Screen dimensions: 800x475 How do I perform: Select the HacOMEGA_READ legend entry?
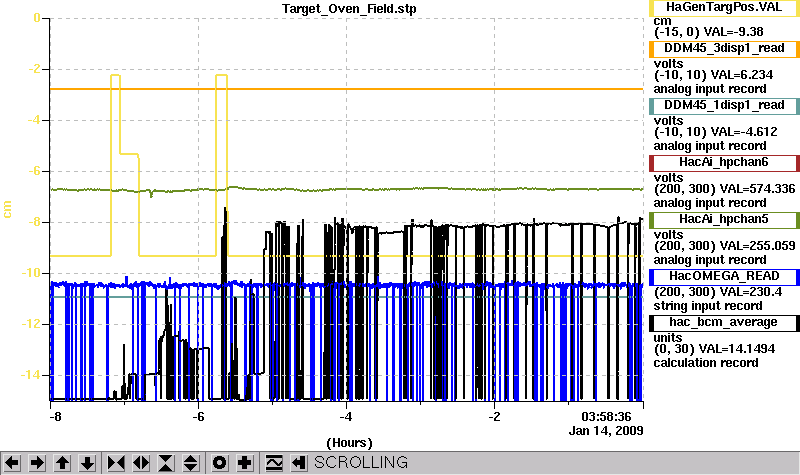coord(724,277)
